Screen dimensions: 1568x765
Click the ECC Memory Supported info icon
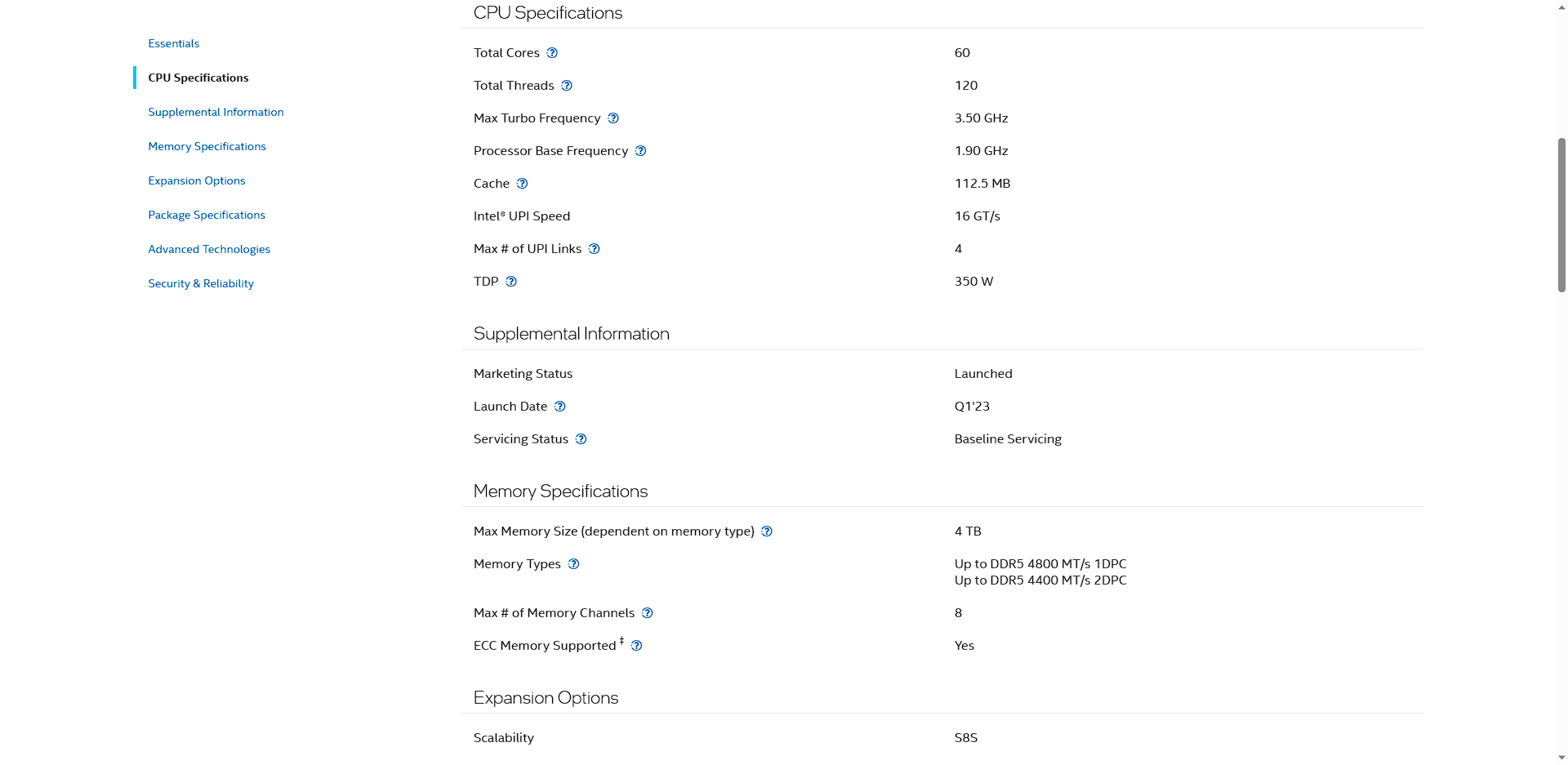pos(637,646)
